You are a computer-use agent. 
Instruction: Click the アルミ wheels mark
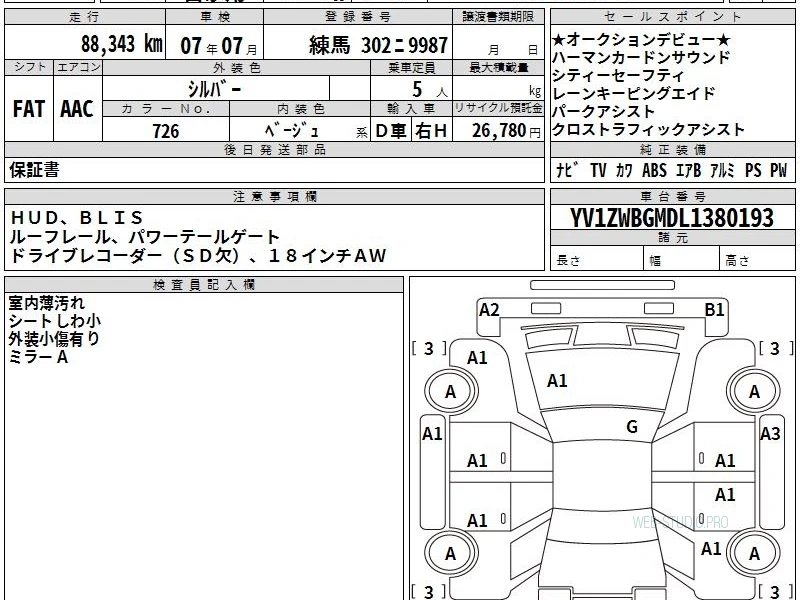click(722, 170)
